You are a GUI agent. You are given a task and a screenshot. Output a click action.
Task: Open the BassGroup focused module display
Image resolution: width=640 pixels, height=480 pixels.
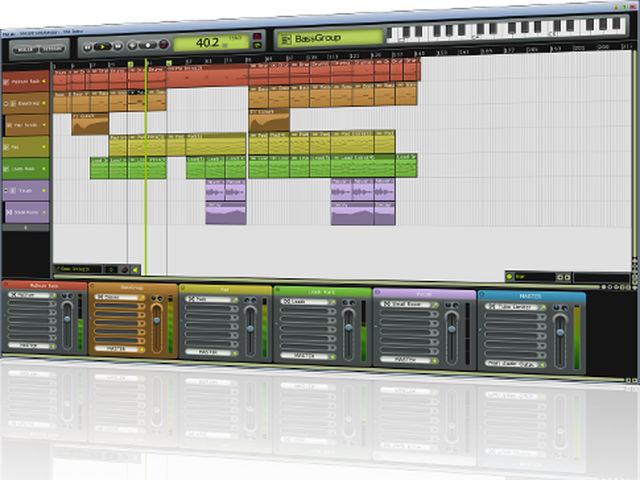[x=330, y=38]
